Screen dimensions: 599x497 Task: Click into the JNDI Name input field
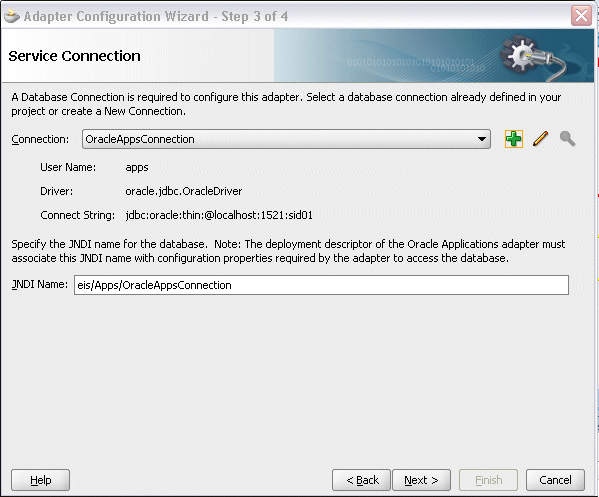click(x=321, y=285)
